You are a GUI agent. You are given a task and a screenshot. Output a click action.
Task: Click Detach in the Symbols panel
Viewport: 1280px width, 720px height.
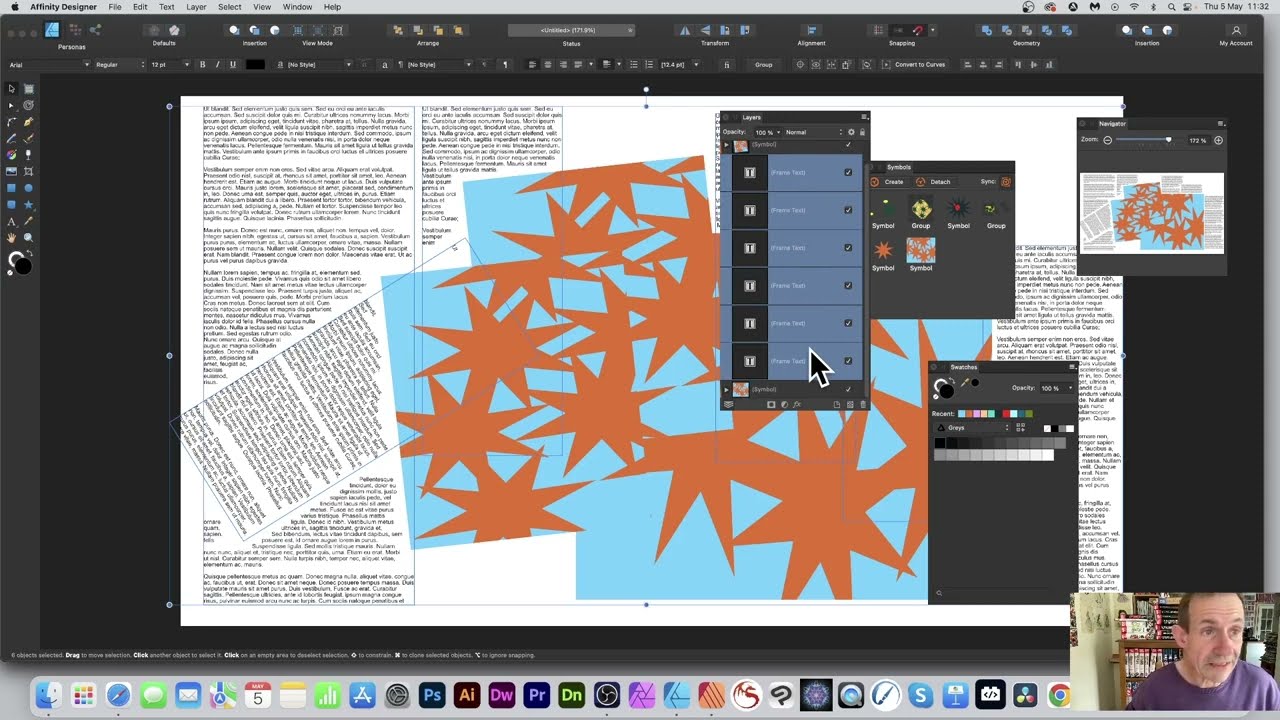[x=935, y=182]
